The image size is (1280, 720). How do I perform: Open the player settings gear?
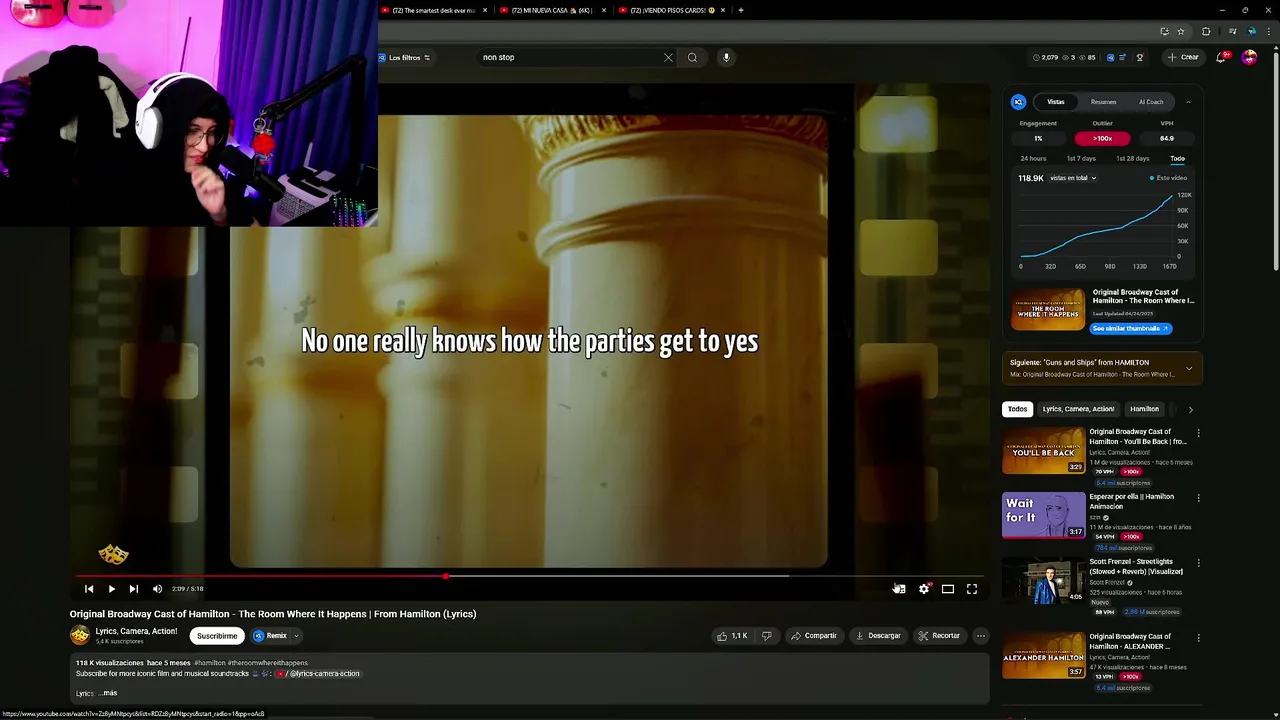pos(924,589)
